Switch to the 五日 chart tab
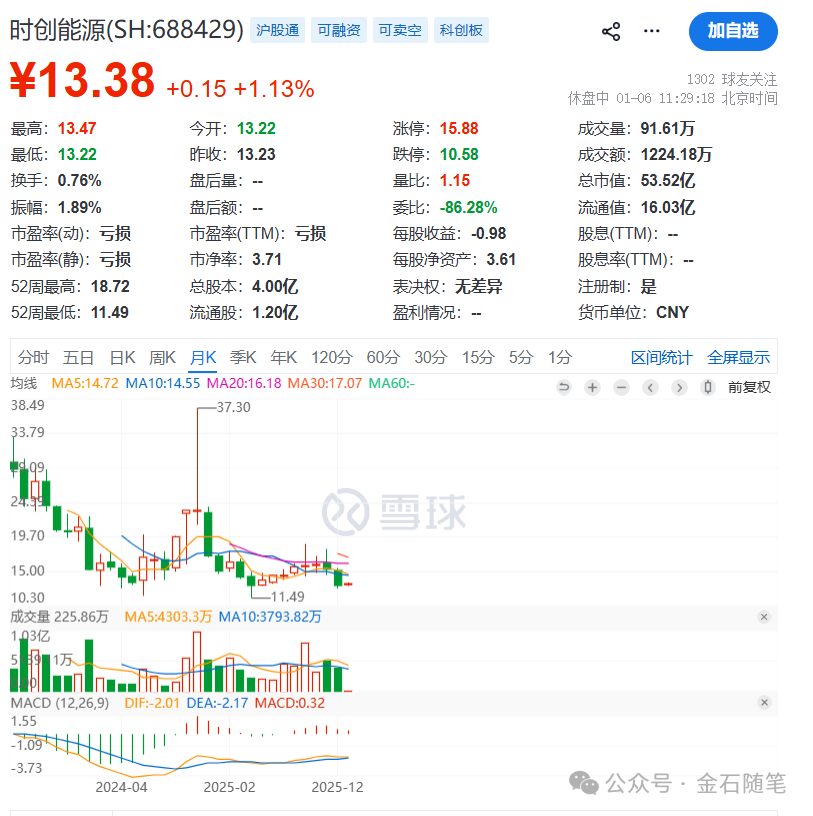 pos(78,358)
